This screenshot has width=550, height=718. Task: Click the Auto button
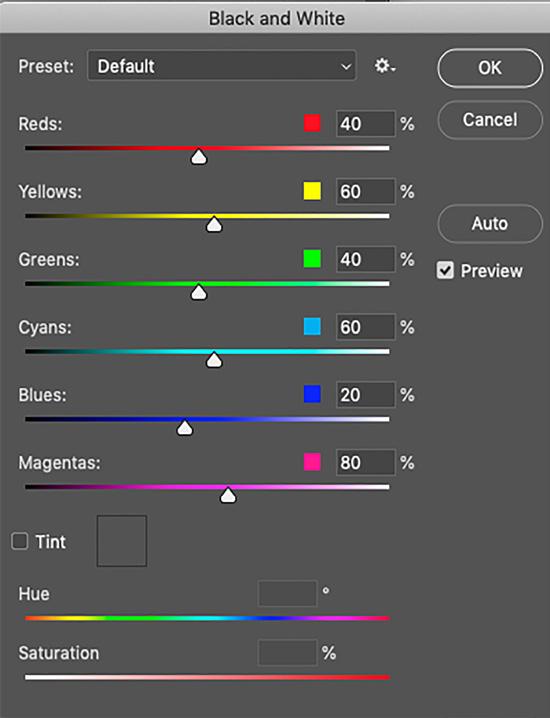pos(490,223)
